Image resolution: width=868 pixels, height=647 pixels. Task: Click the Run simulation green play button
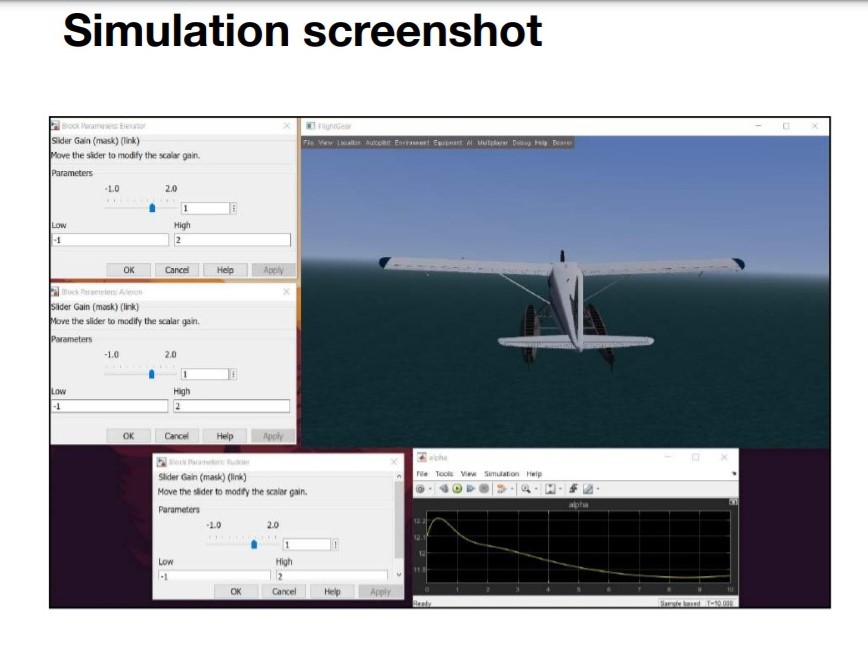[457, 489]
